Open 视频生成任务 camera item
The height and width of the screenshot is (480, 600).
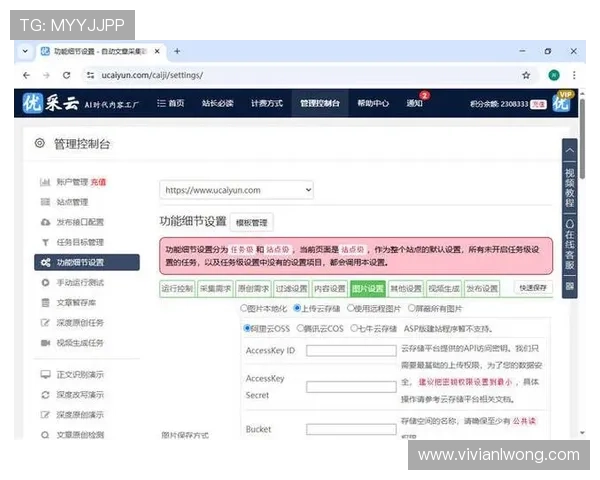pyautogui.click(x=72, y=343)
